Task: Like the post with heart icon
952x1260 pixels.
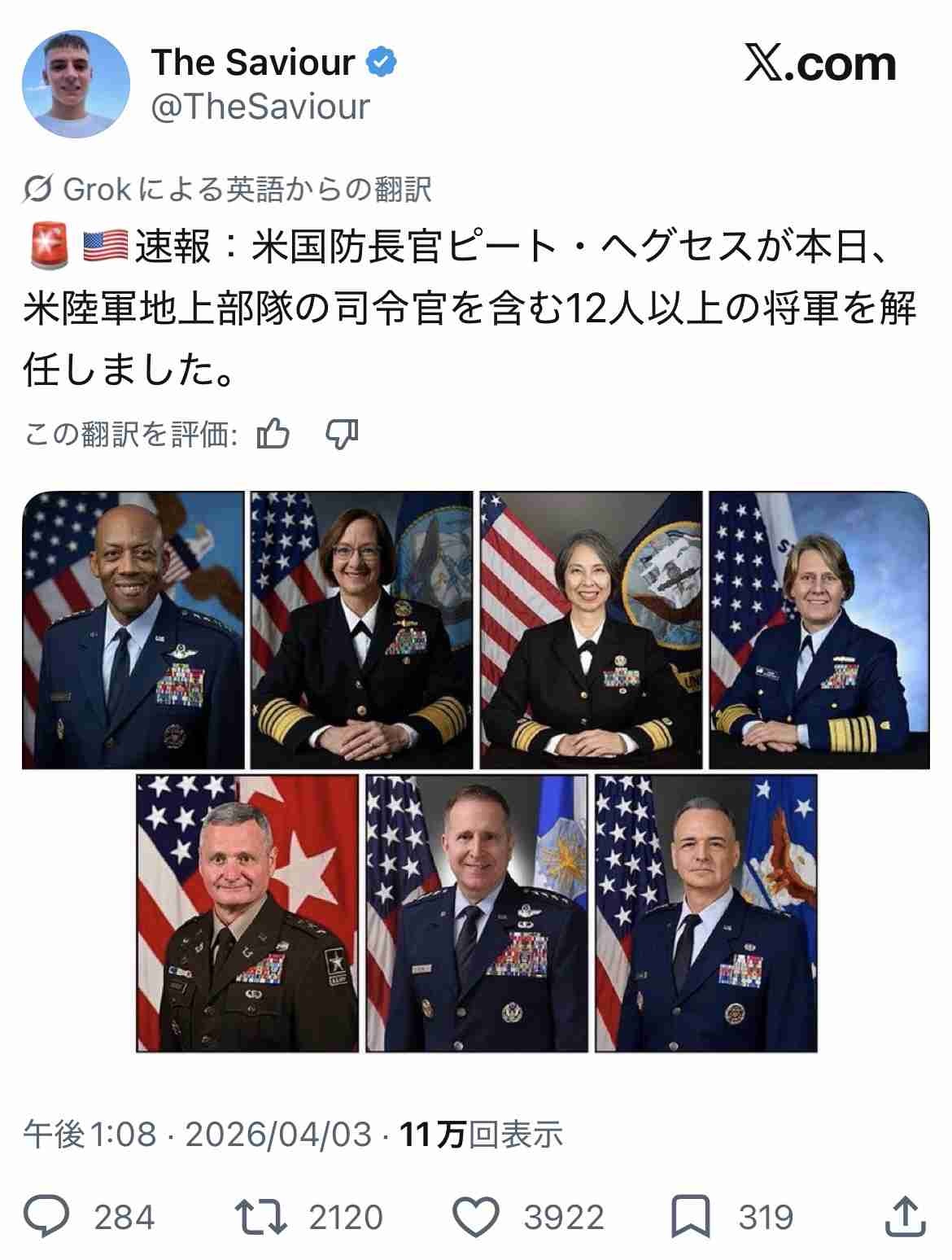Action: click(x=475, y=1218)
